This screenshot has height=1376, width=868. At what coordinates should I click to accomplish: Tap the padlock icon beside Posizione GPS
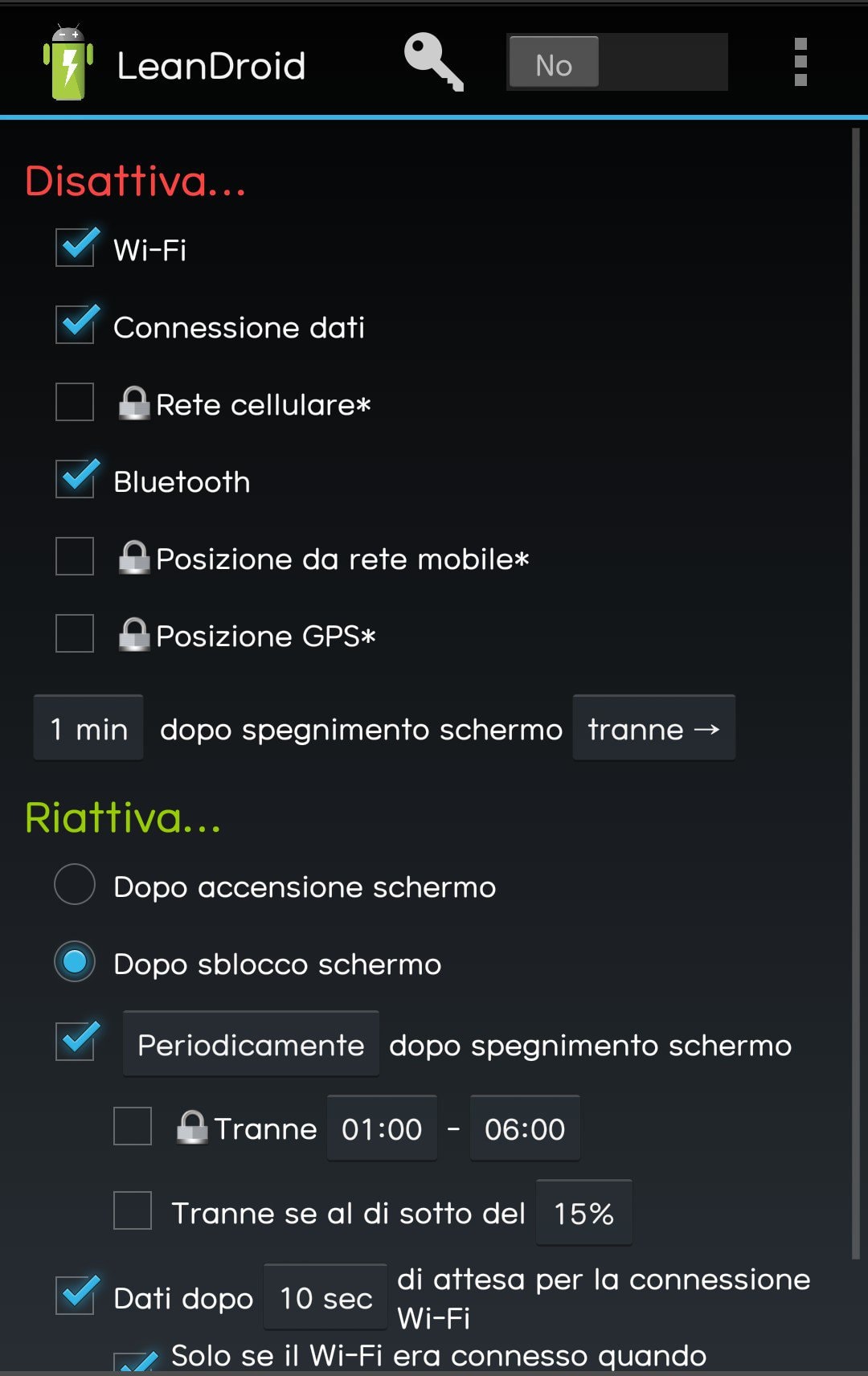click(x=134, y=635)
